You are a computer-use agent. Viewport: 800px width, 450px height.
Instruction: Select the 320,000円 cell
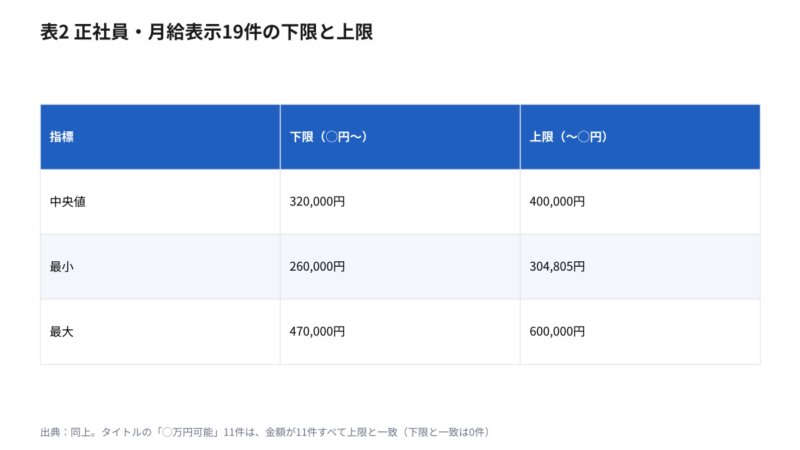tap(400, 202)
